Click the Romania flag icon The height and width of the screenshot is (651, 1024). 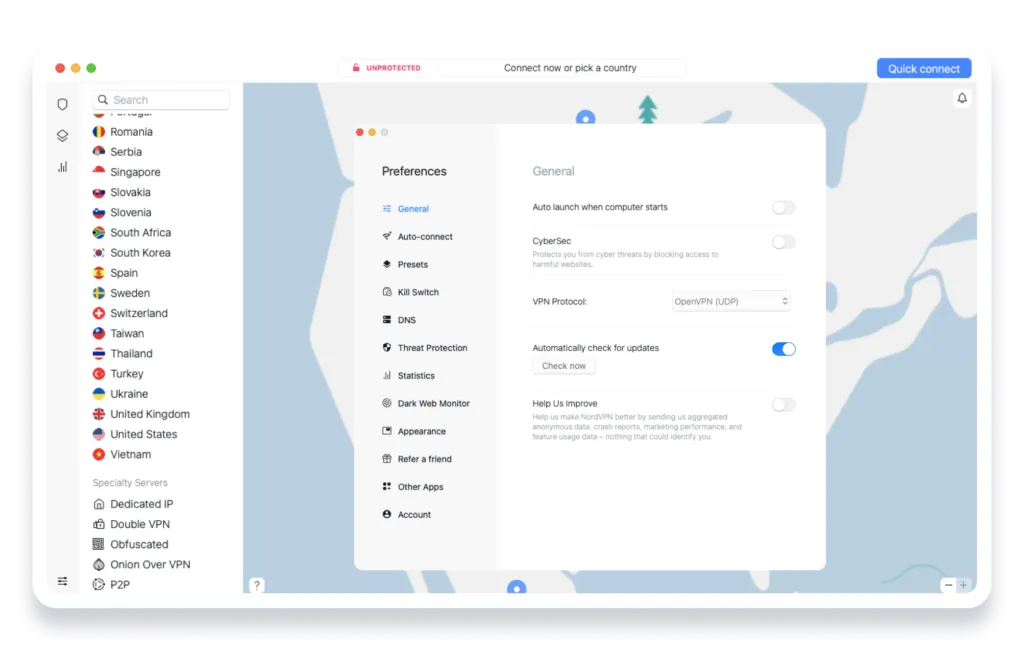(x=99, y=131)
